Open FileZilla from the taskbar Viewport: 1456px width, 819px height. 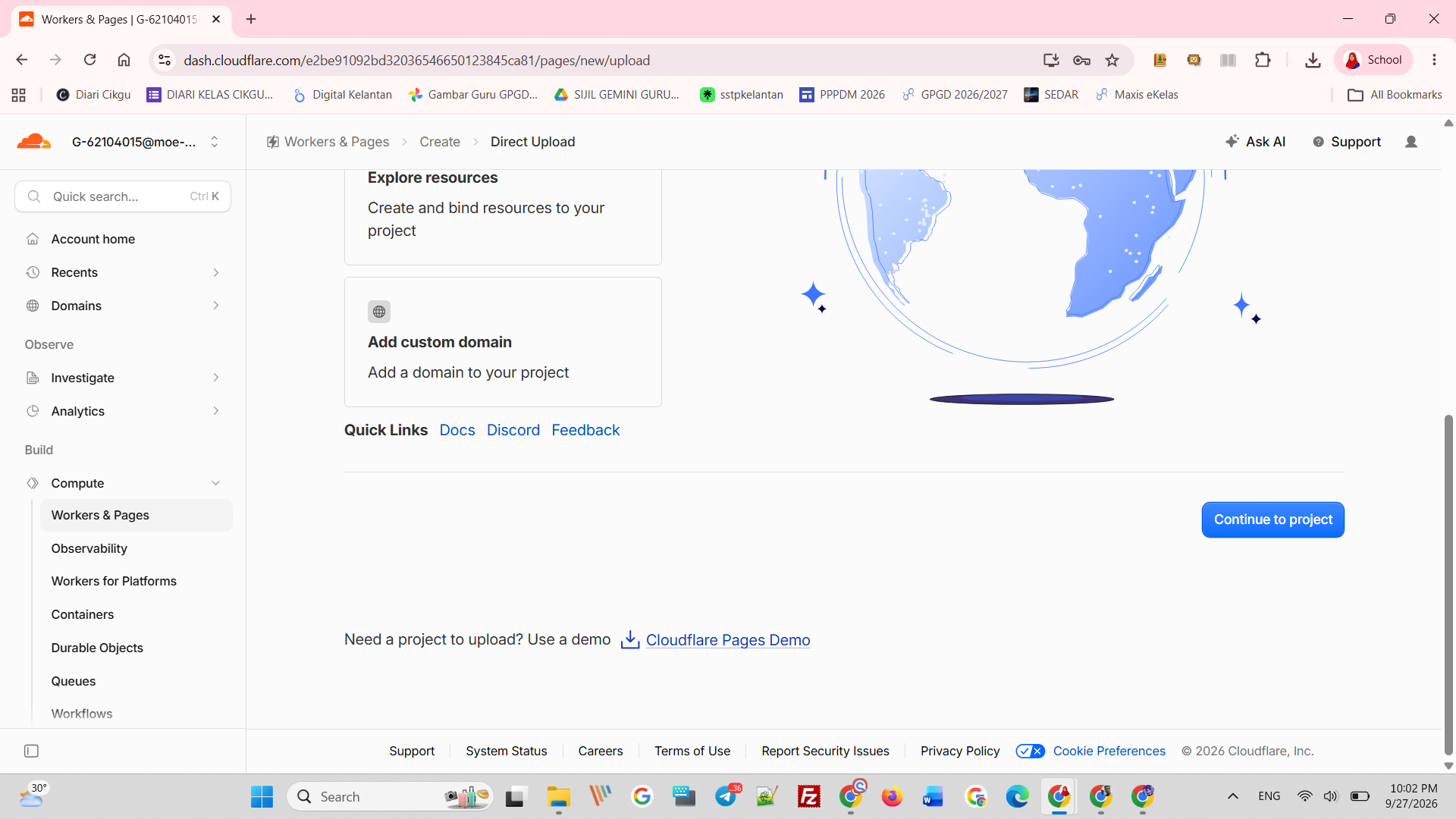point(809,796)
